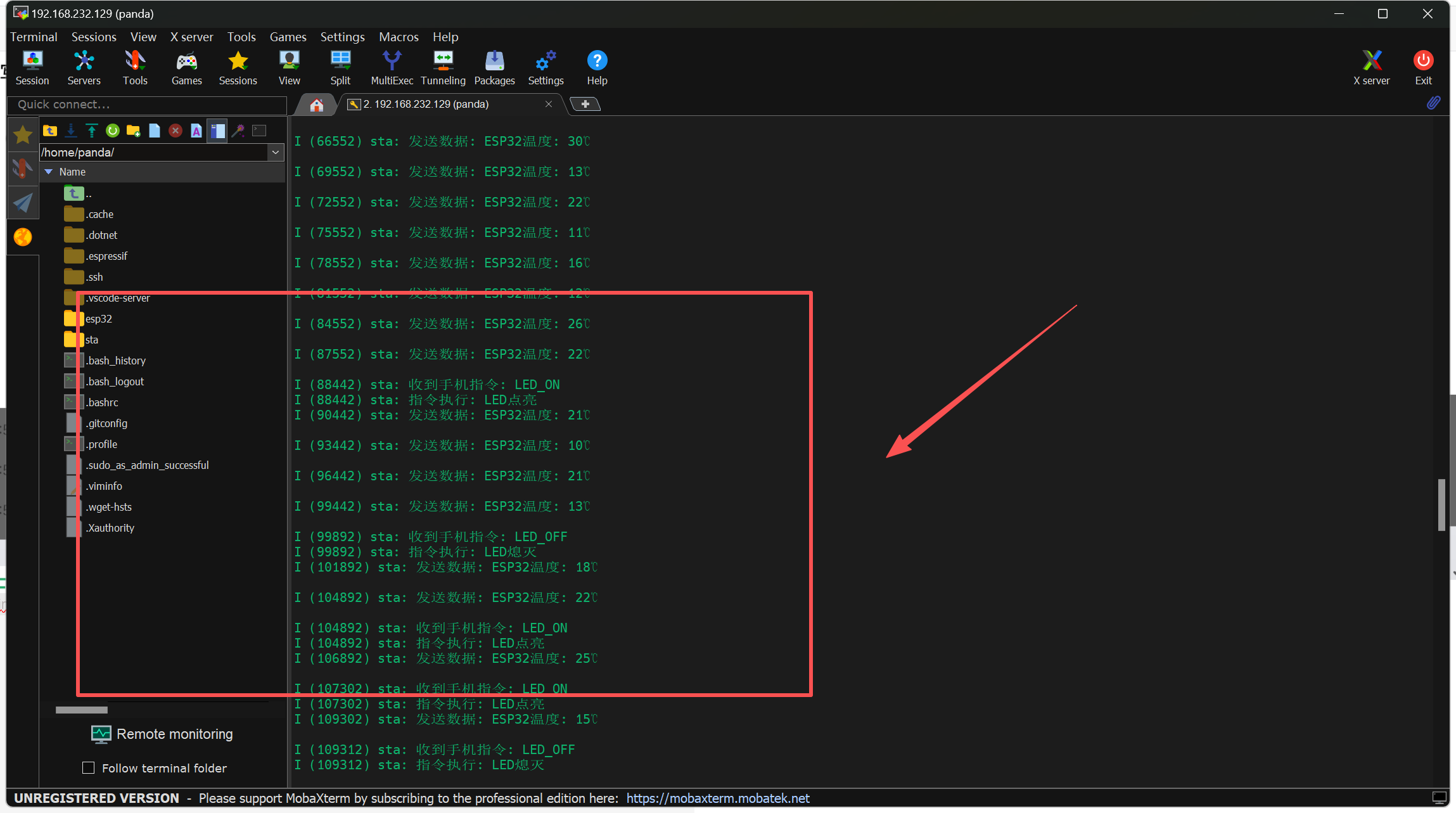This screenshot has height=813, width=1456.
Task: Open the MultiExec toolbar icon
Action: [x=392, y=67]
